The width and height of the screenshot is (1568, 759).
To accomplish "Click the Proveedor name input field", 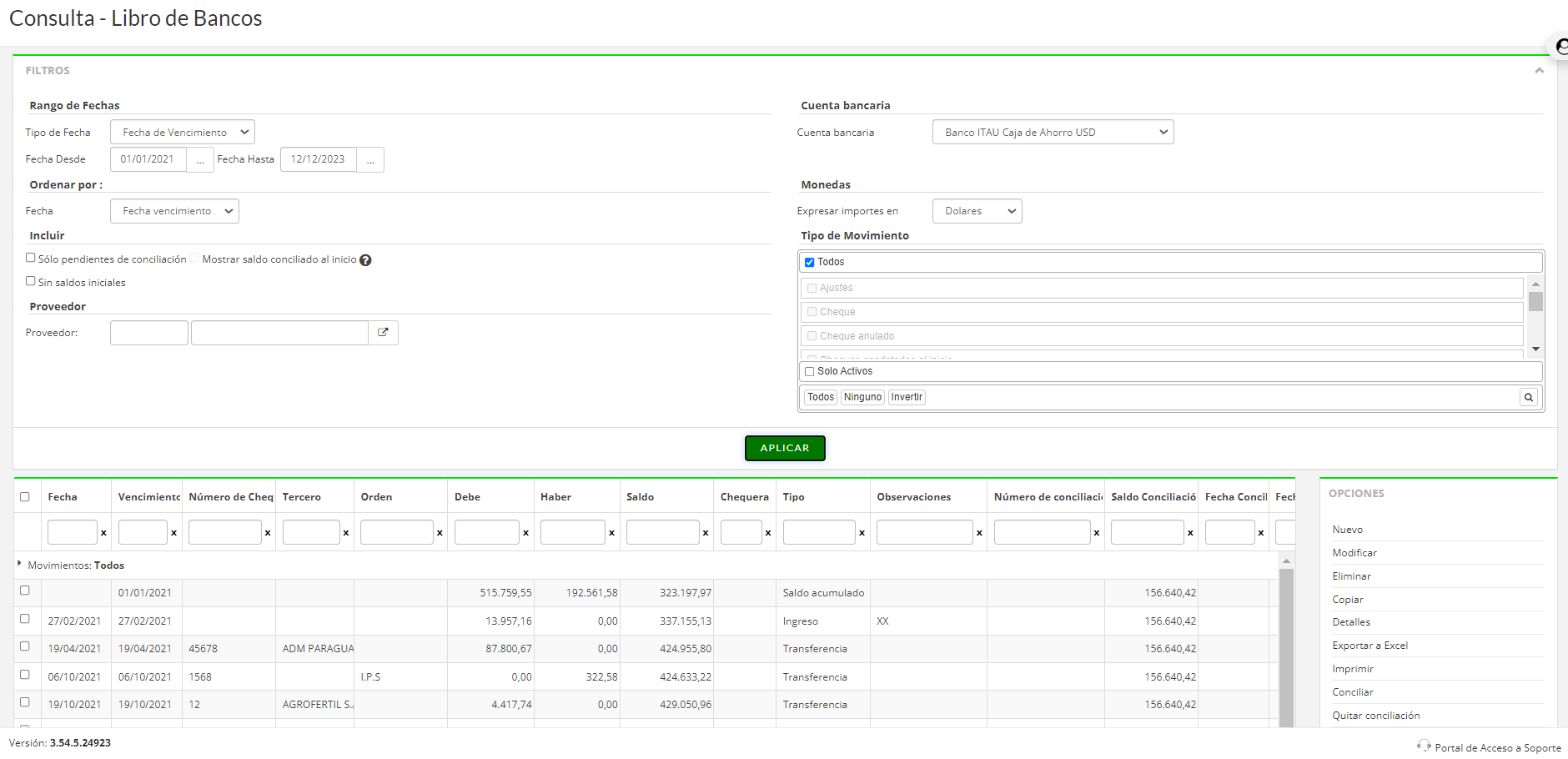I will click(279, 333).
